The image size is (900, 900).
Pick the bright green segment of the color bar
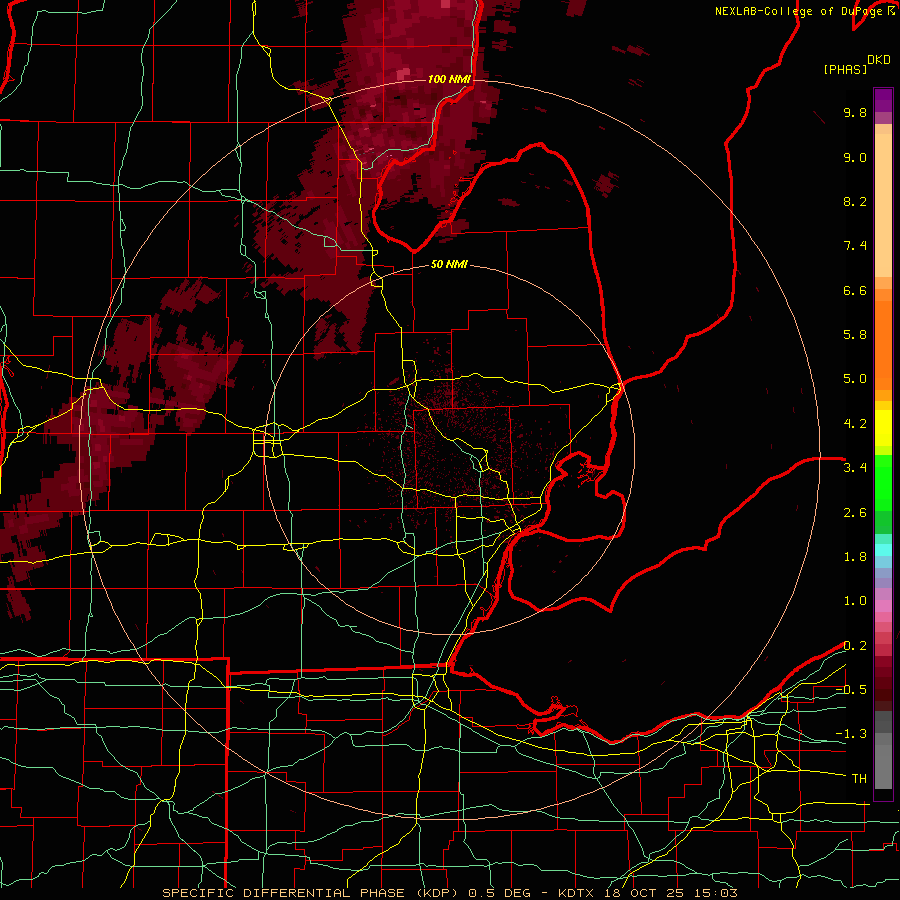pos(883,482)
